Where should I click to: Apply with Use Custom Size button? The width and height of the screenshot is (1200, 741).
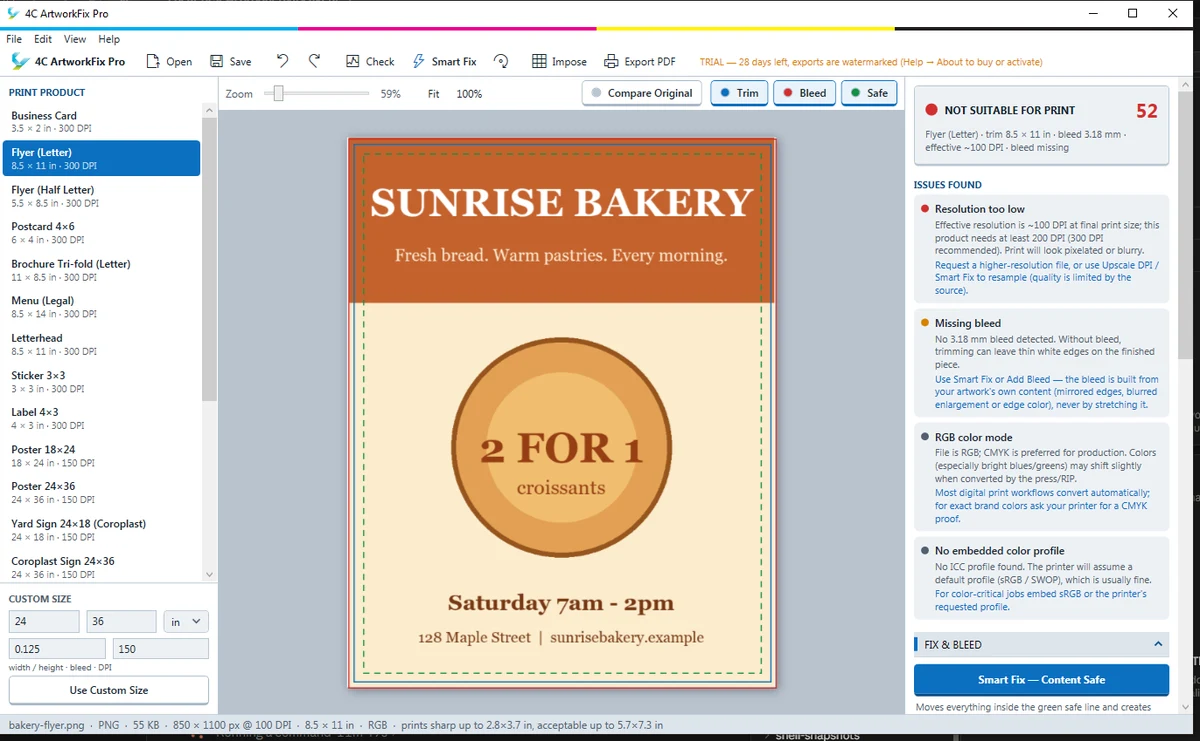click(109, 690)
